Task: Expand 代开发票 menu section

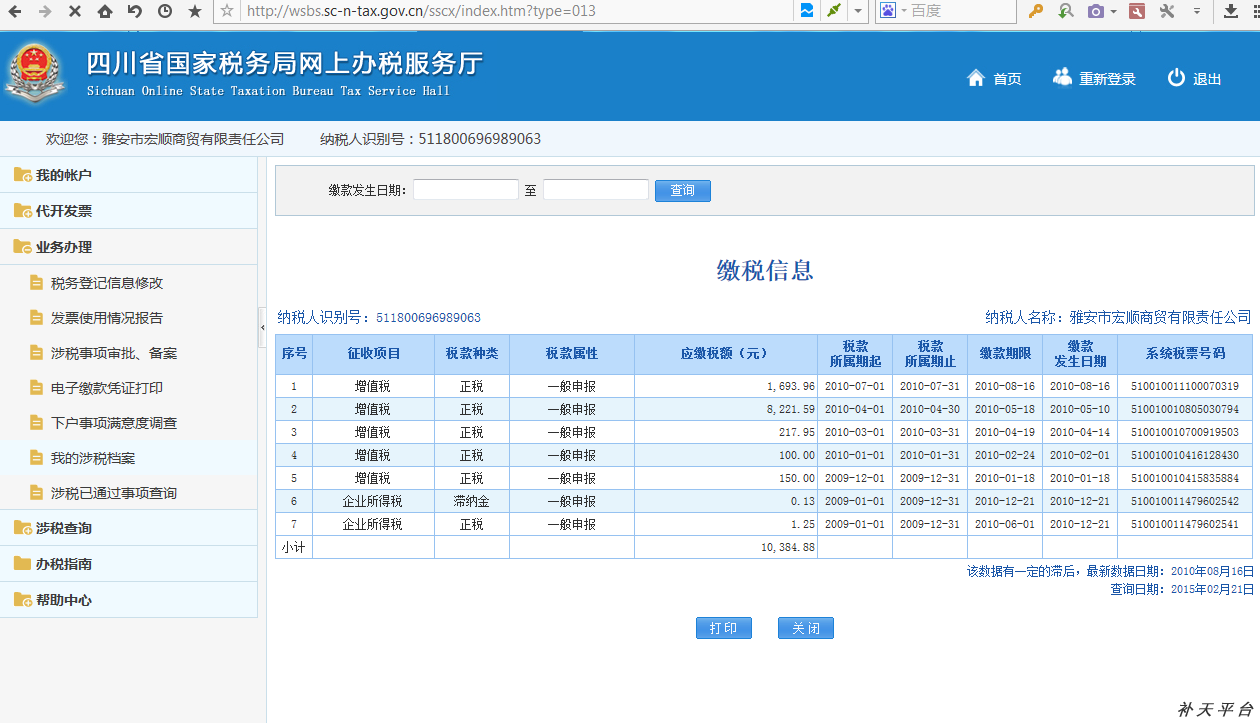Action: coord(128,211)
